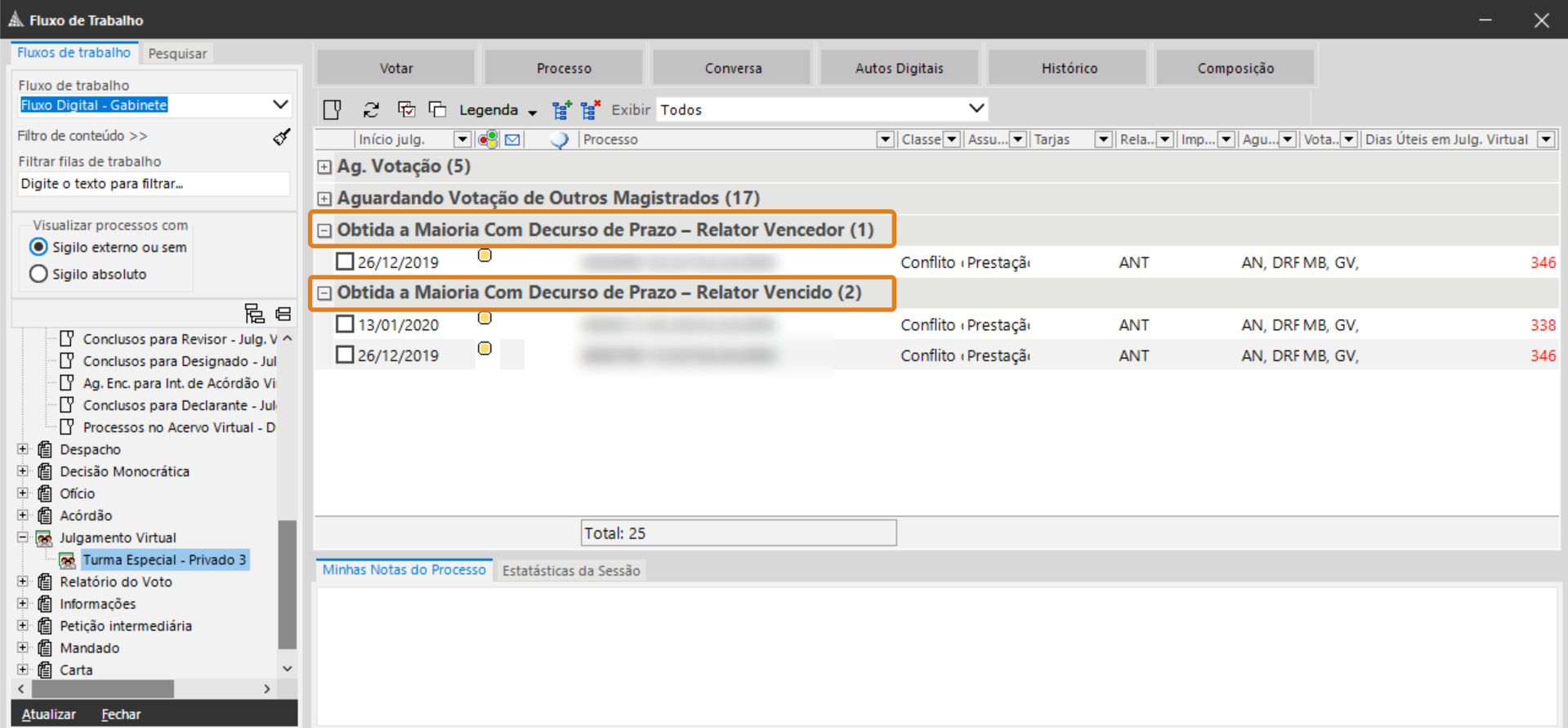Open the Fluxo Digital - Gabinete dropdown
Image resolution: width=1568 pixels, height=728 pixels.
(x=280, y=105)
